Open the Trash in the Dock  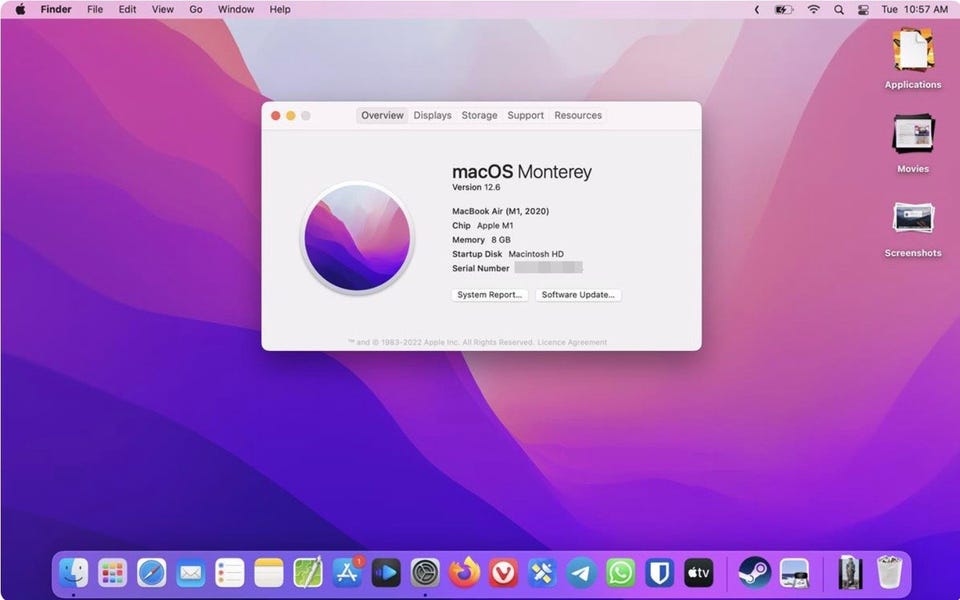tap(889, 573)
